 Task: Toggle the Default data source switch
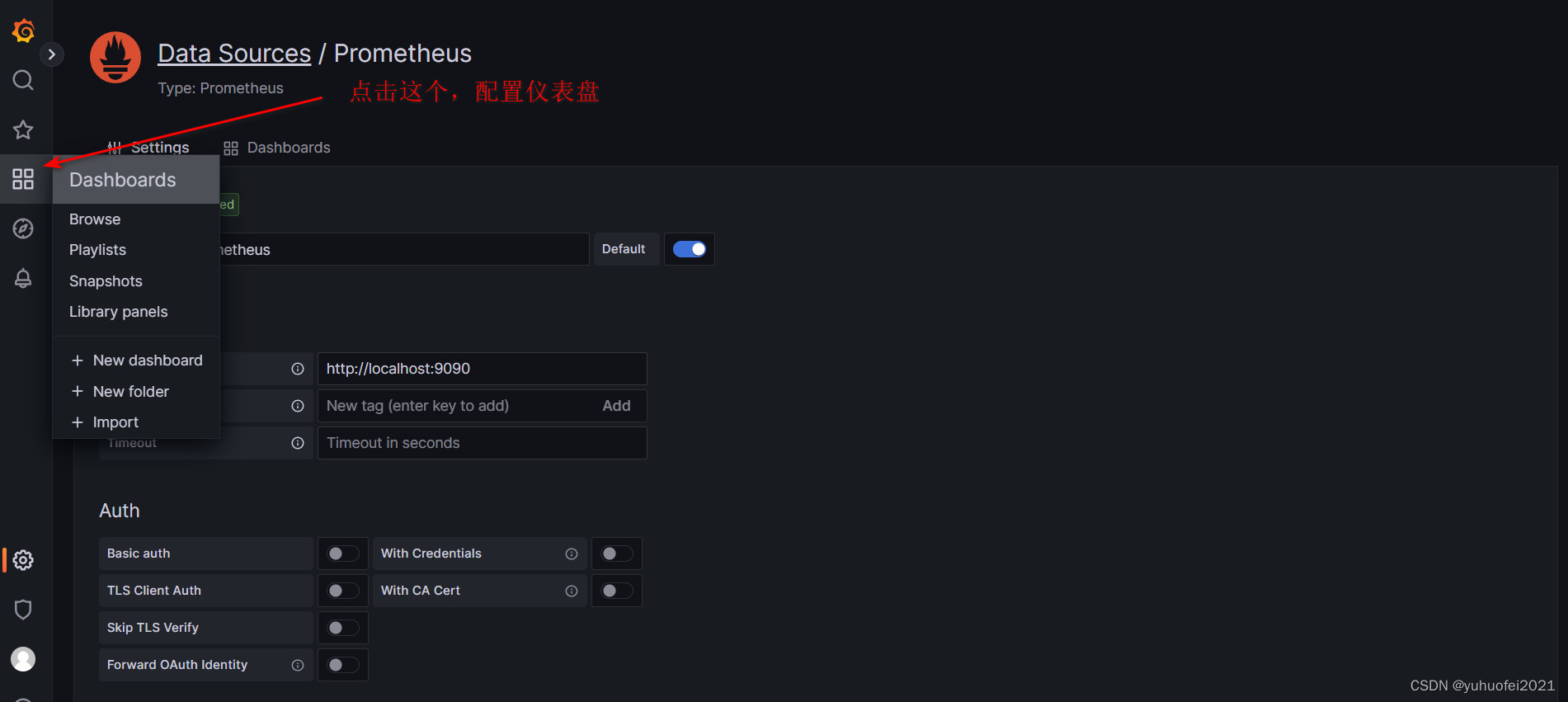(690, 249)
